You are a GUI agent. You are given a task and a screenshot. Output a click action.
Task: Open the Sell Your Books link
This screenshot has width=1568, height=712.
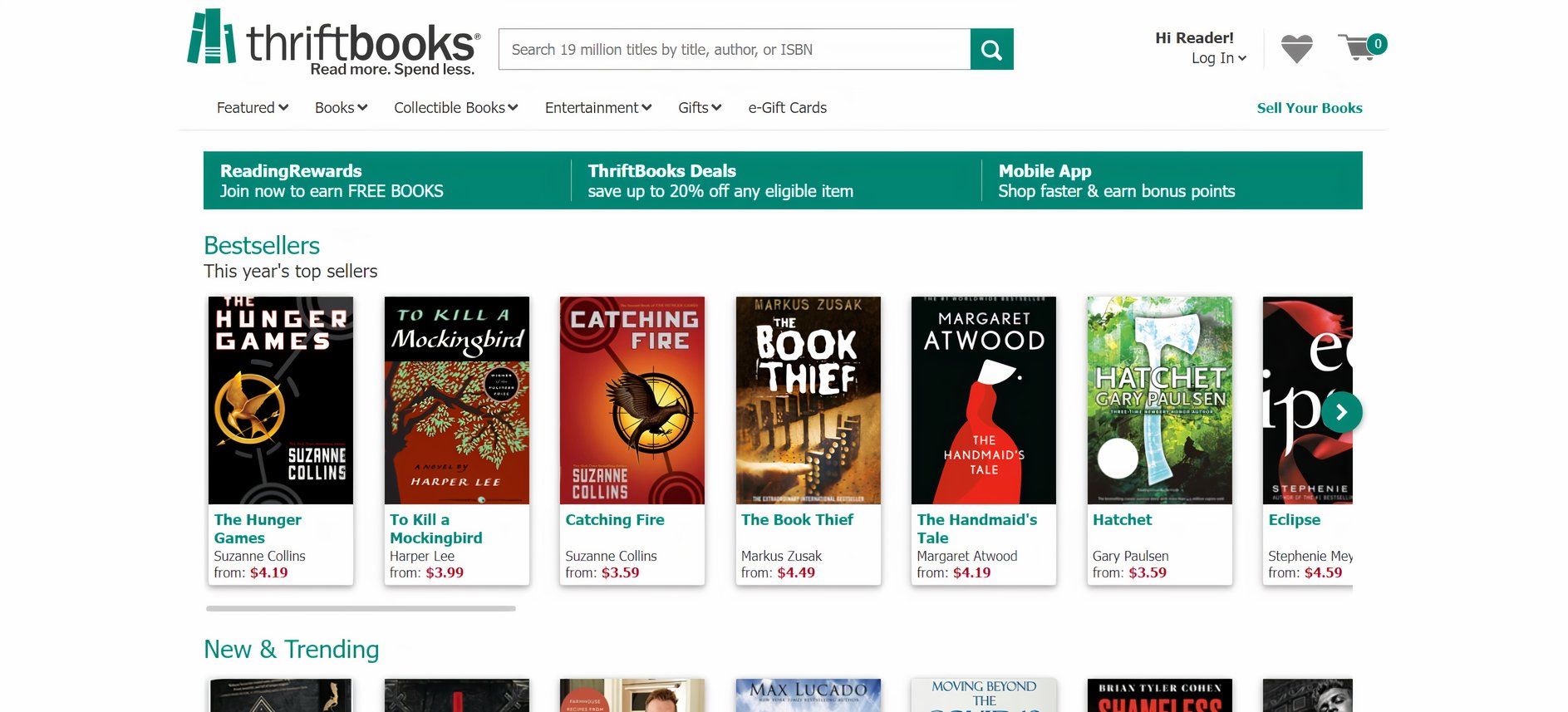pos(1309,108)
